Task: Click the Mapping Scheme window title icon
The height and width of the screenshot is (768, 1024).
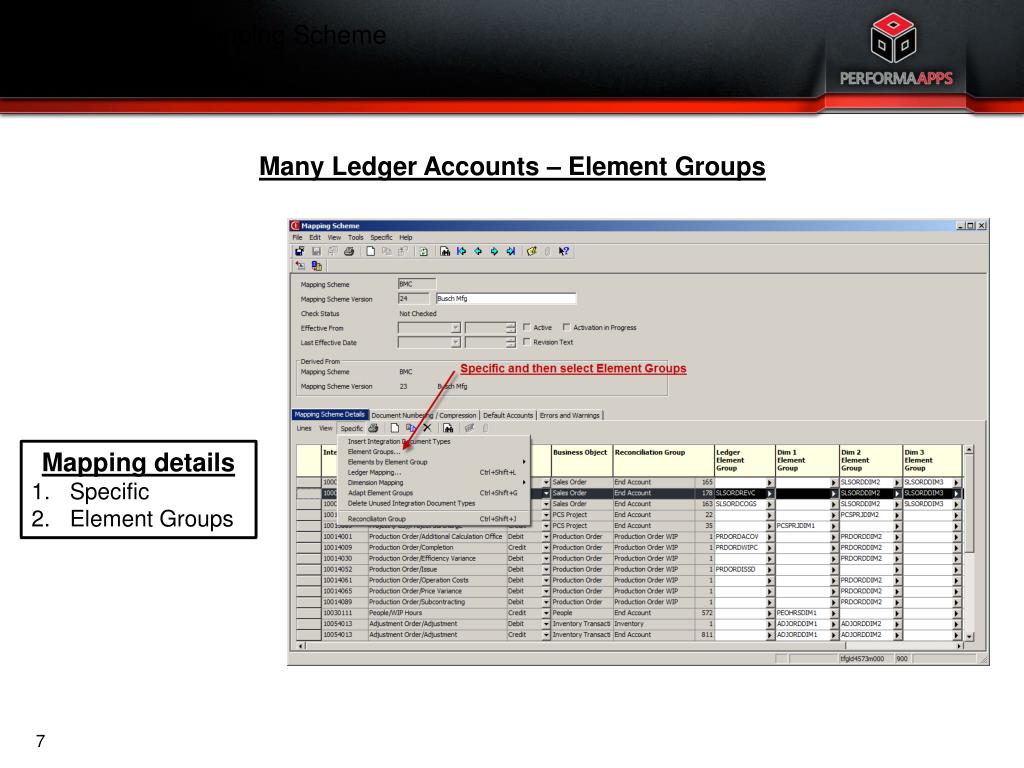Action: (295, 226)
